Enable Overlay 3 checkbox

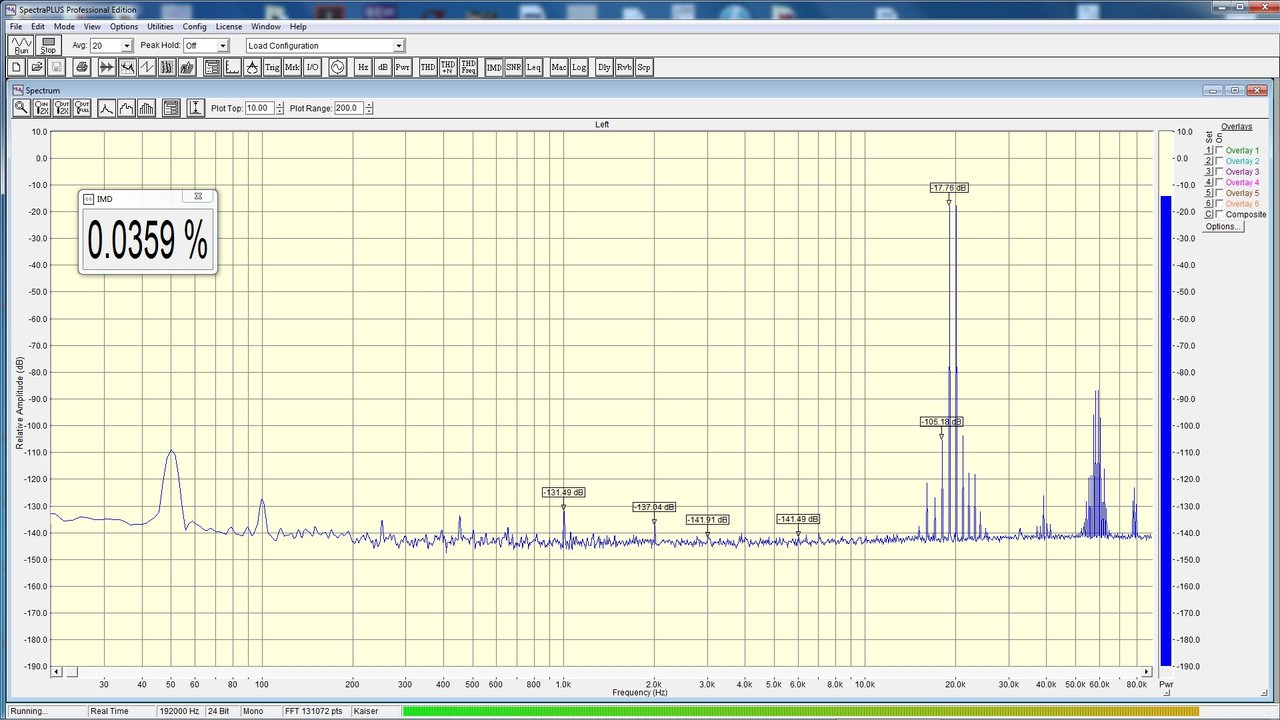[1219, 172]
